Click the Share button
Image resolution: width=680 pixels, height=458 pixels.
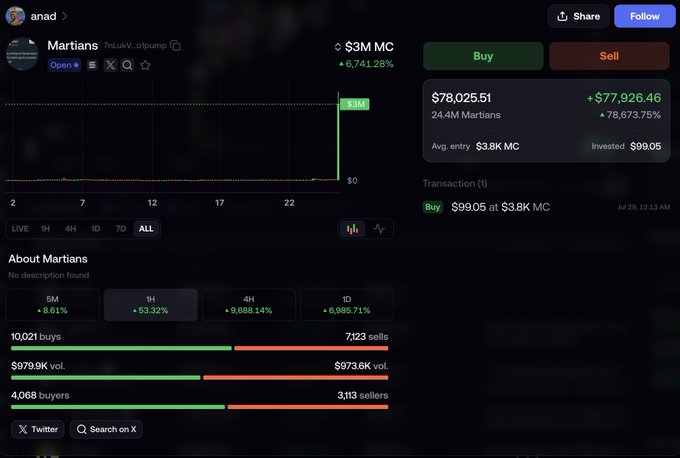[x=579, y=16]
